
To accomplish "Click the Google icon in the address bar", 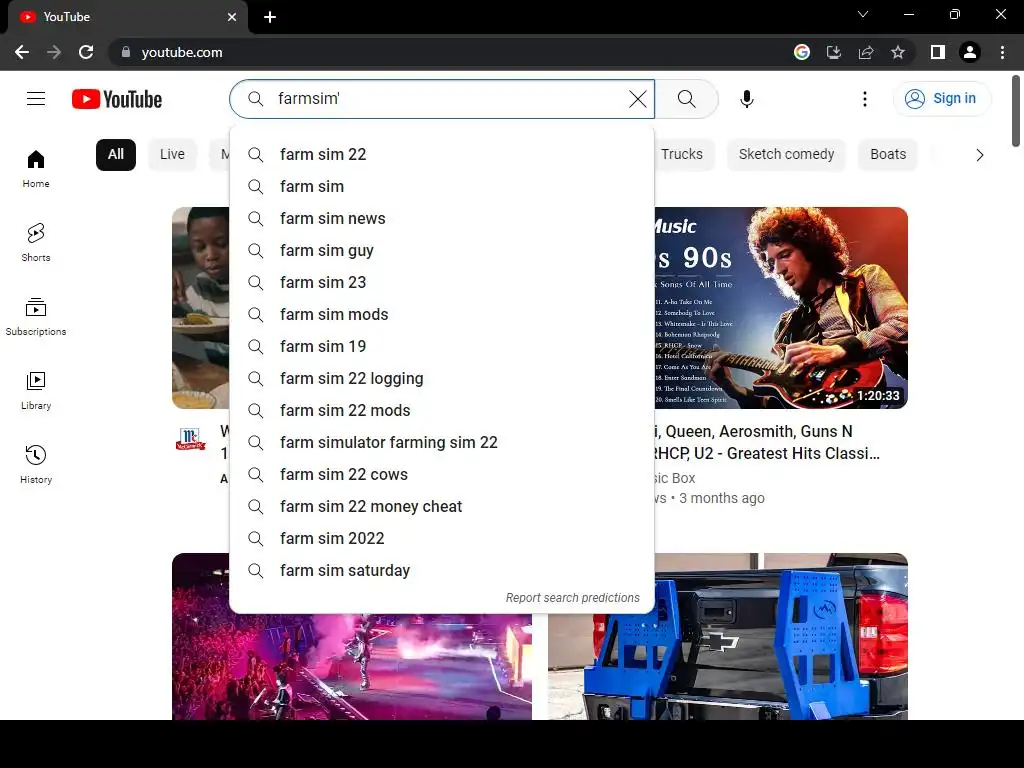I will tap(802, 52).
